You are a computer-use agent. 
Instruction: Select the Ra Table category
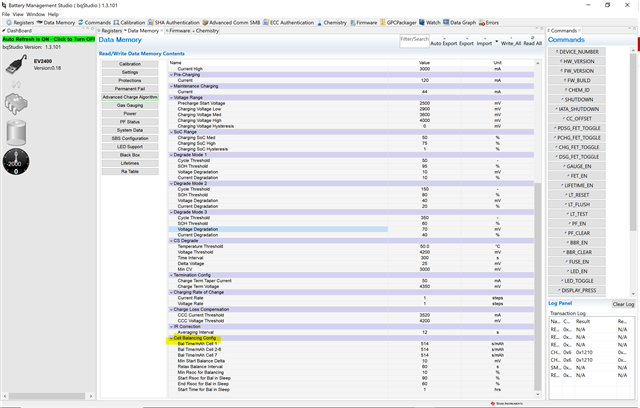pyautogui.click(x=130, y=171)
